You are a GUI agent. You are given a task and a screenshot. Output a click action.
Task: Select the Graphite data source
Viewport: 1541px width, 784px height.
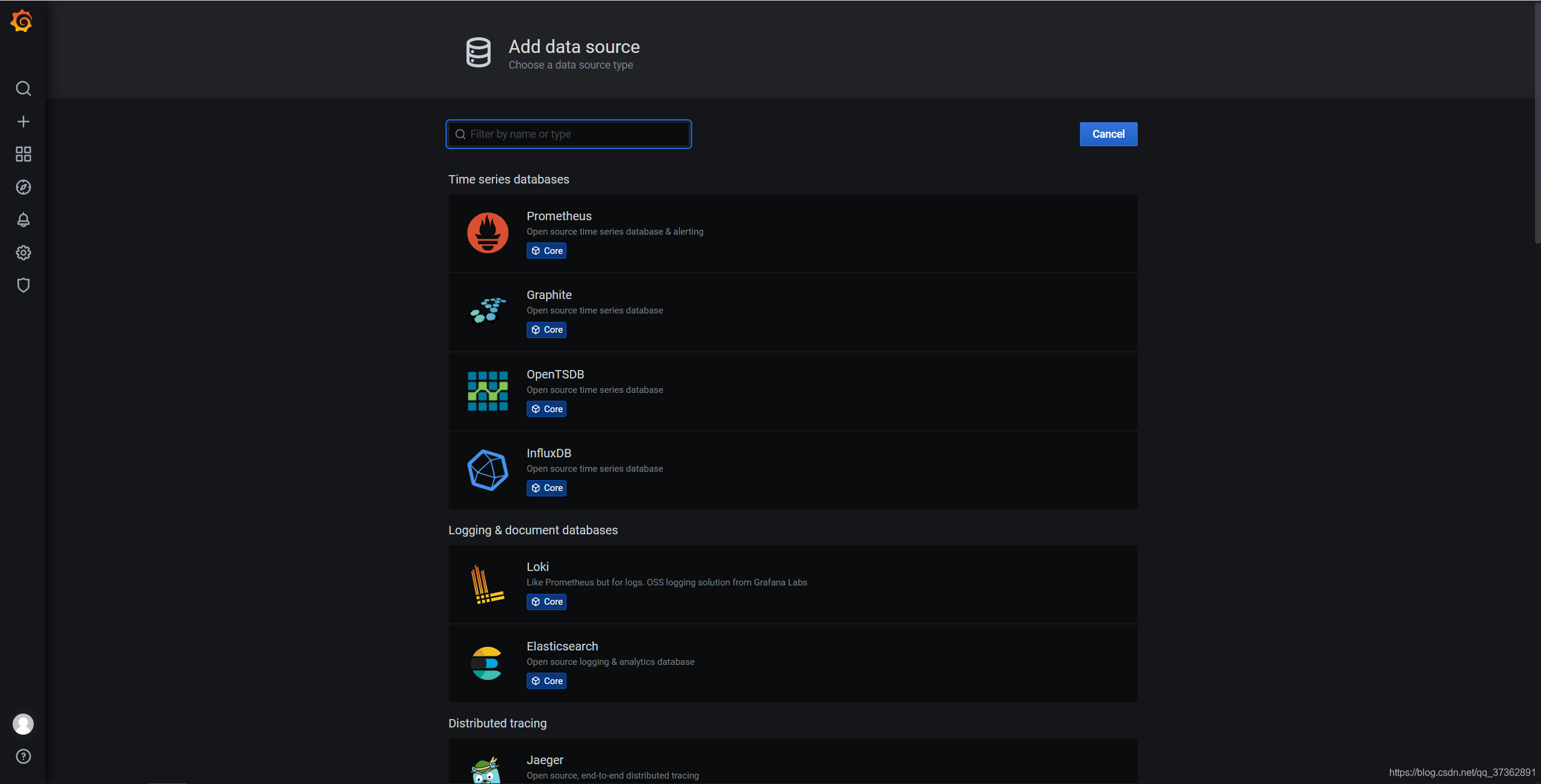(793, 312)
